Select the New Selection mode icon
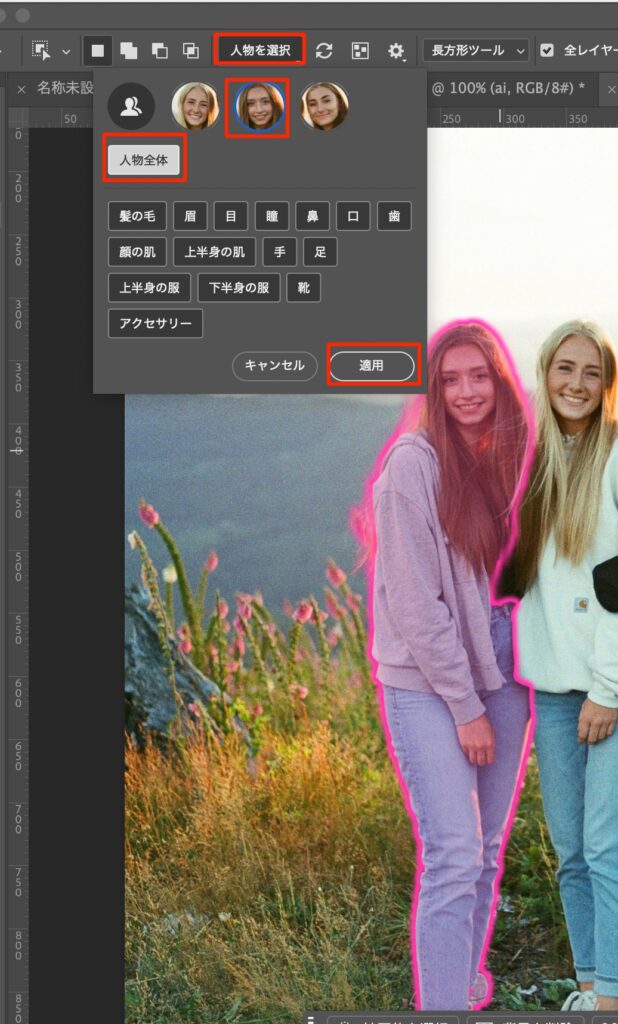The image size is (618, 1024). (x=97, y=50)
